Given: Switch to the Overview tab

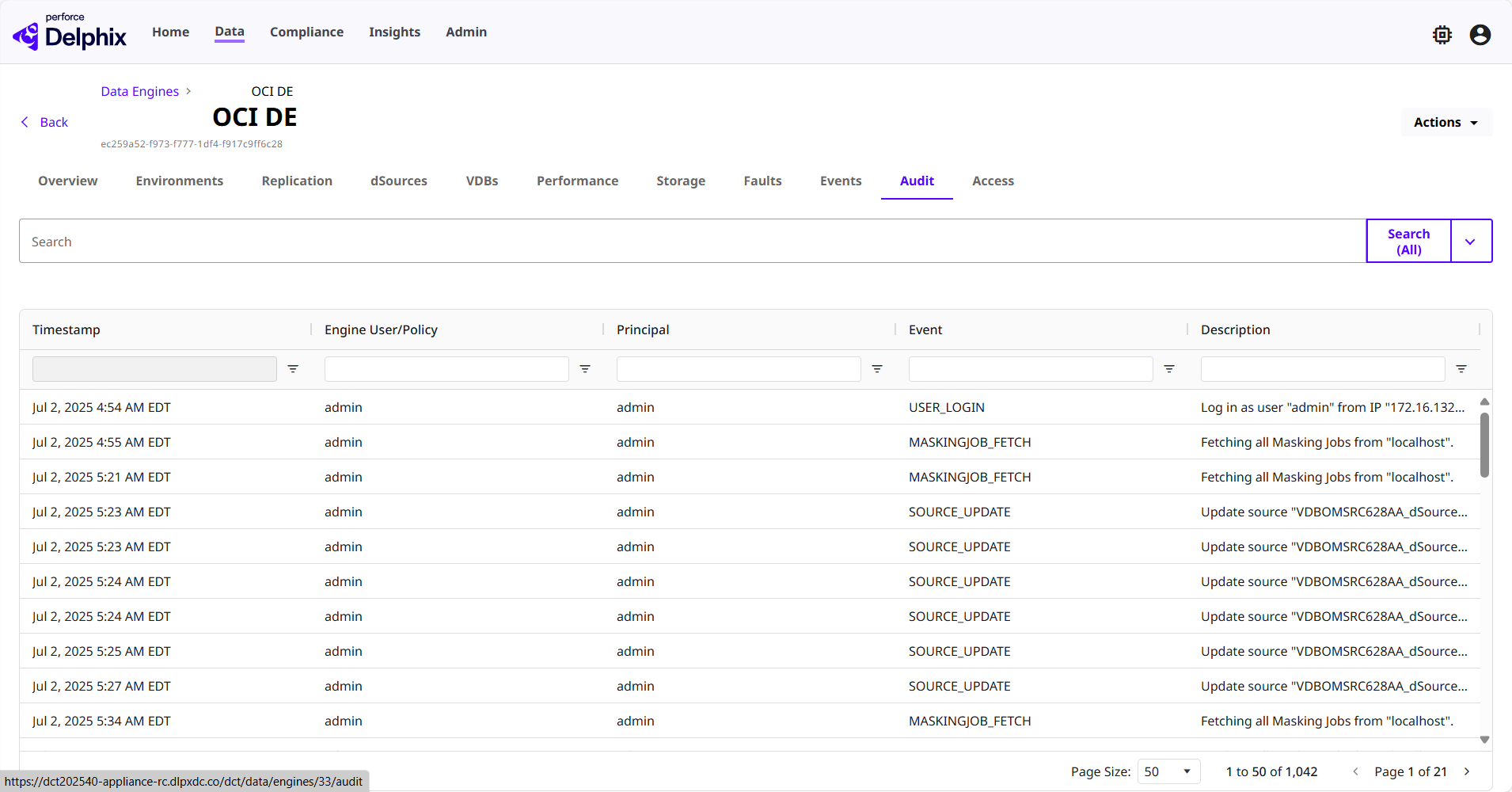Looking at the screenshot, I should [x=68, y=181].
